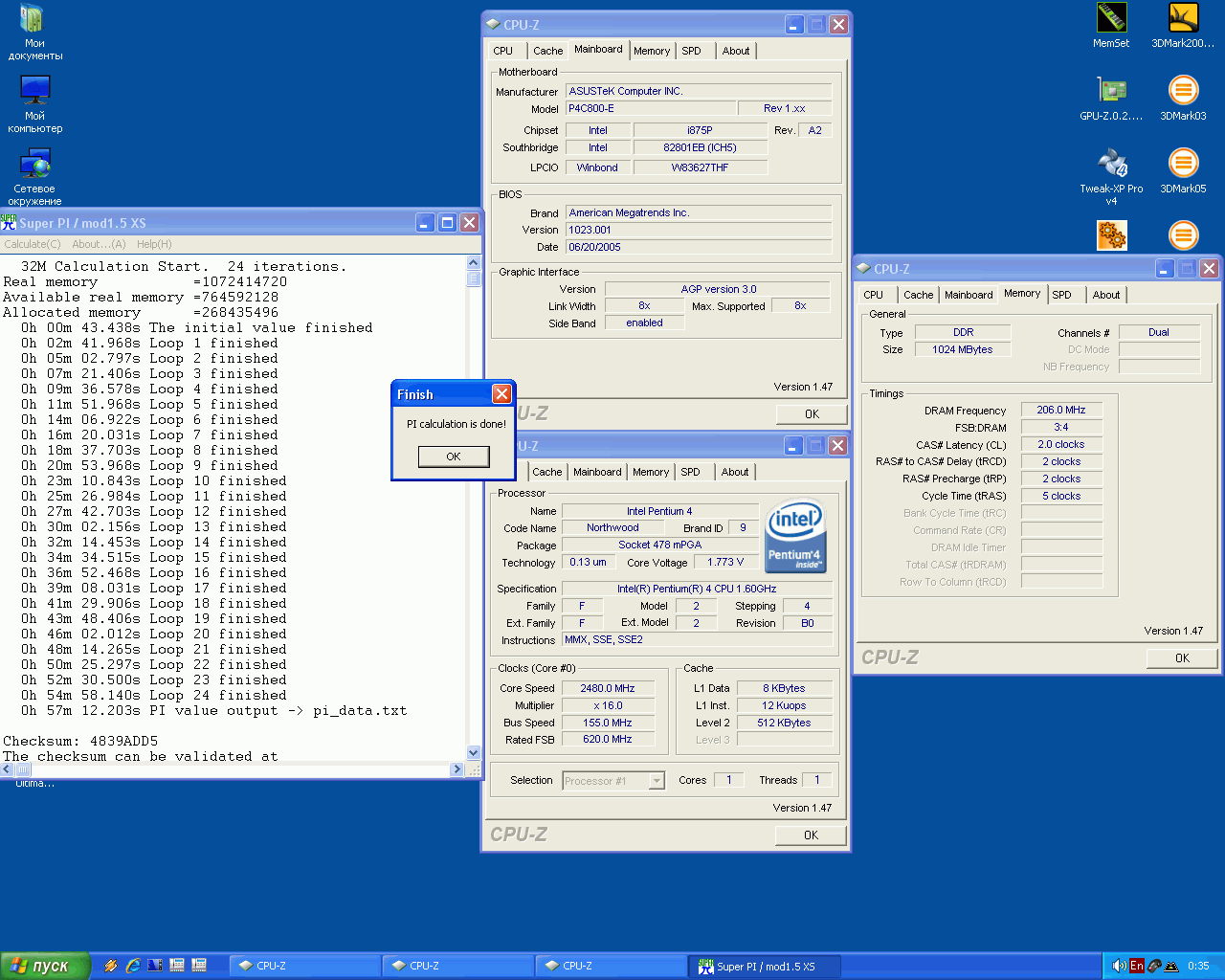Open the Calculate(C) menu in Super PI
Viewport: 1225px width, 980px height.
(x=33, y=244)
